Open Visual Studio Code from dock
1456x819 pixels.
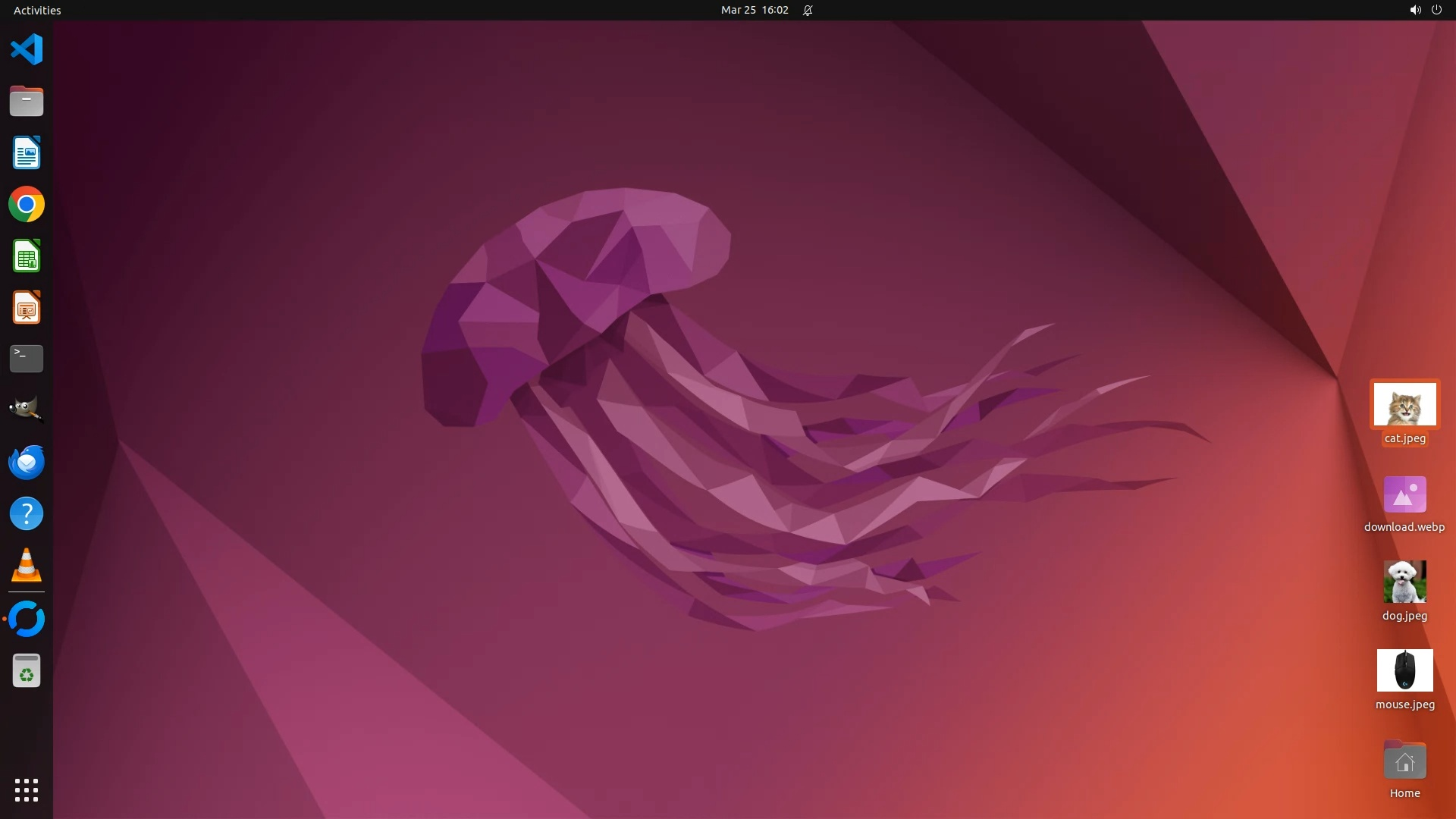[x=27, y=50]
